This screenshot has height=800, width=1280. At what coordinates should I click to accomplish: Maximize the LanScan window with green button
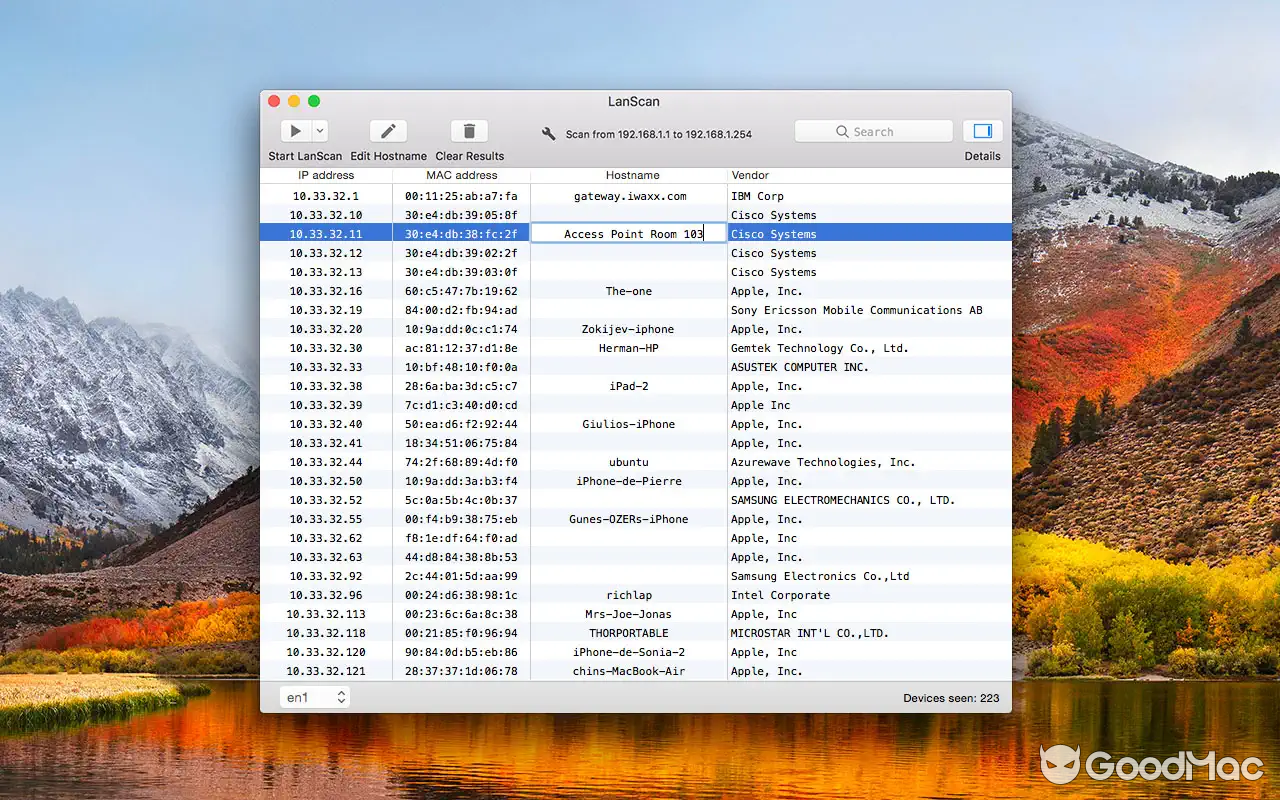point(314,101)
